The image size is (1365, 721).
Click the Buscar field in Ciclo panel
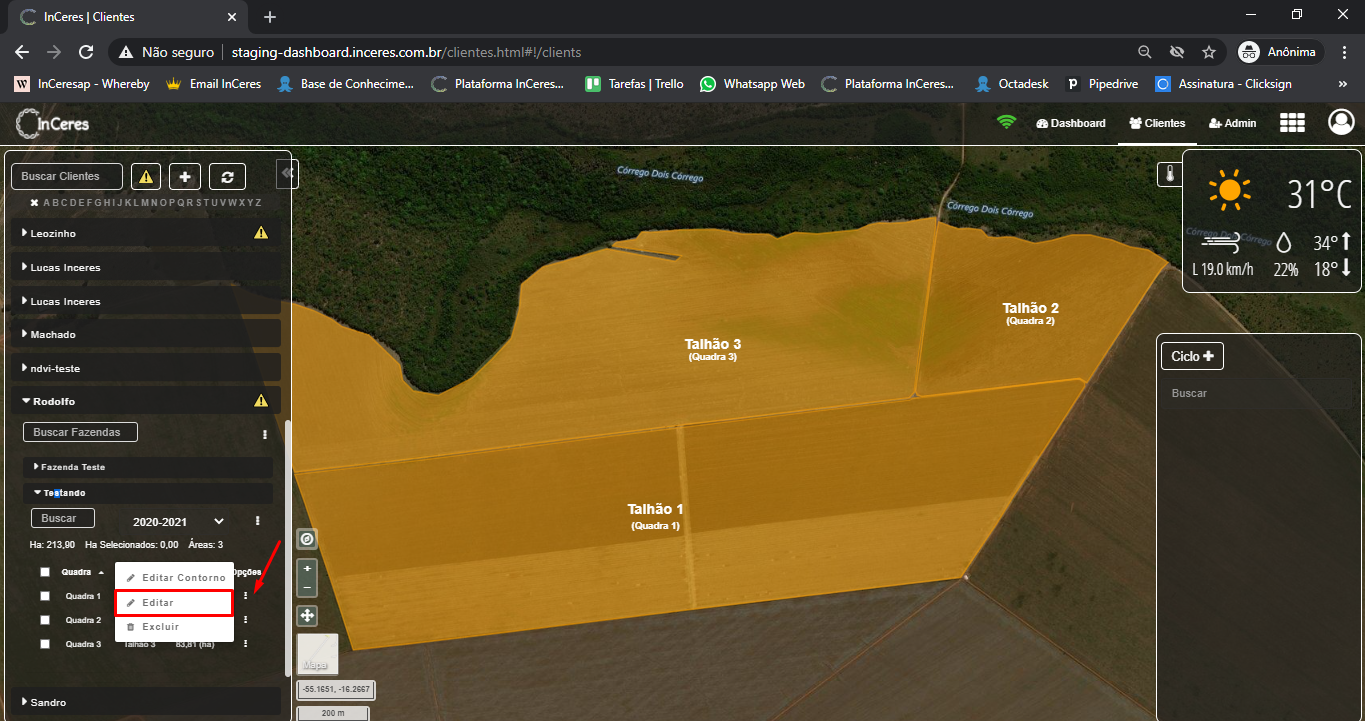tap(1259, 393)
